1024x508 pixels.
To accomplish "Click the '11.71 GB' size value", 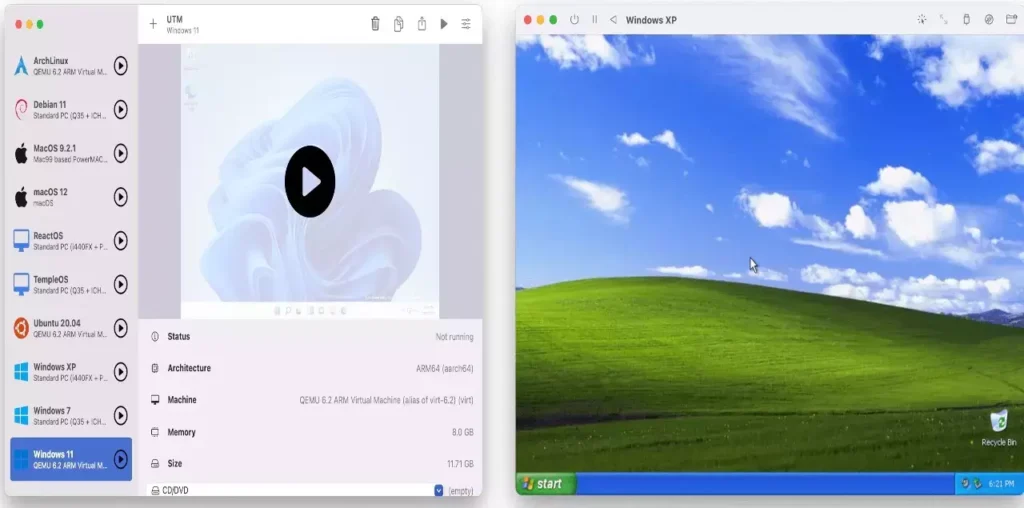I will pos(460,464).
